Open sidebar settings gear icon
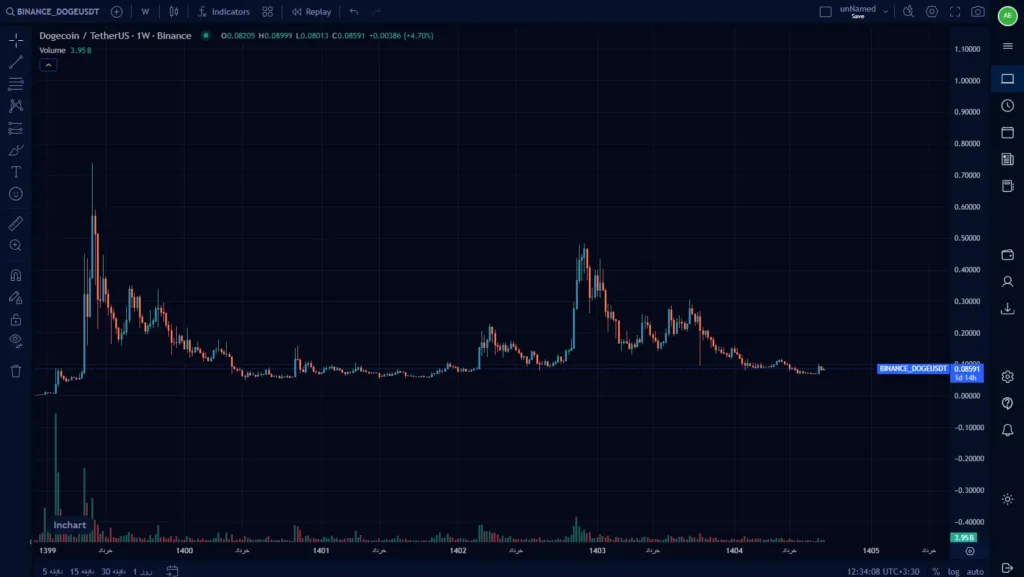The height and width of the screenshot is (577, 1024). [1008, 377]
